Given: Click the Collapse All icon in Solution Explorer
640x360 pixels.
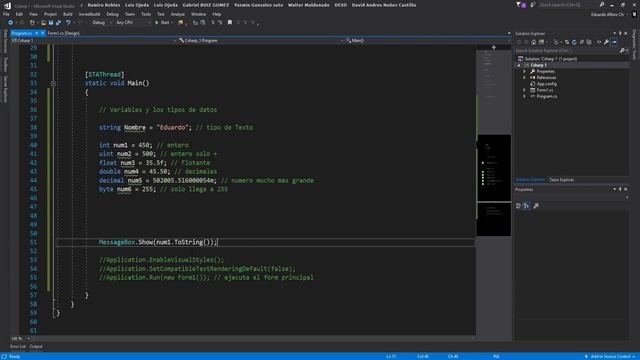Looking at the screenshot, I should click(582, 42).
